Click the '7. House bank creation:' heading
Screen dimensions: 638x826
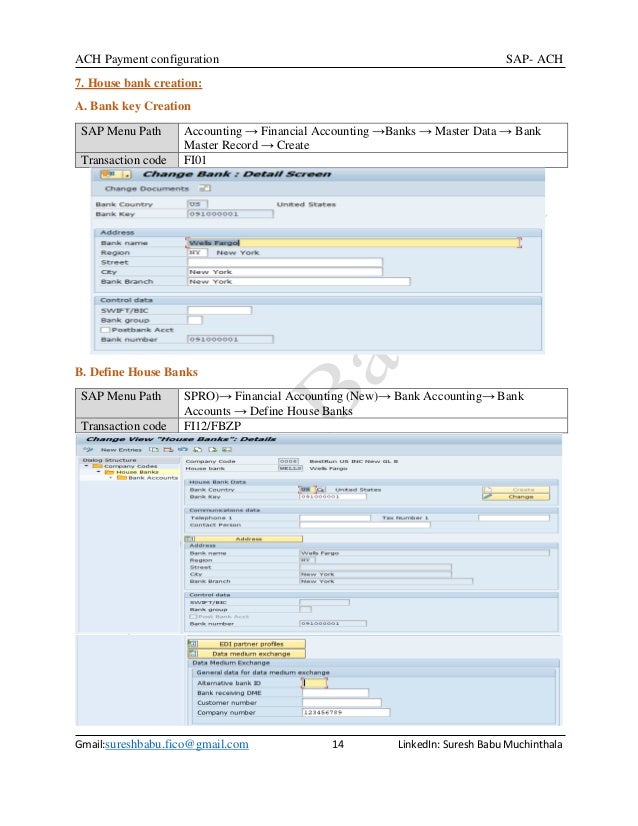tap(139, 83)
